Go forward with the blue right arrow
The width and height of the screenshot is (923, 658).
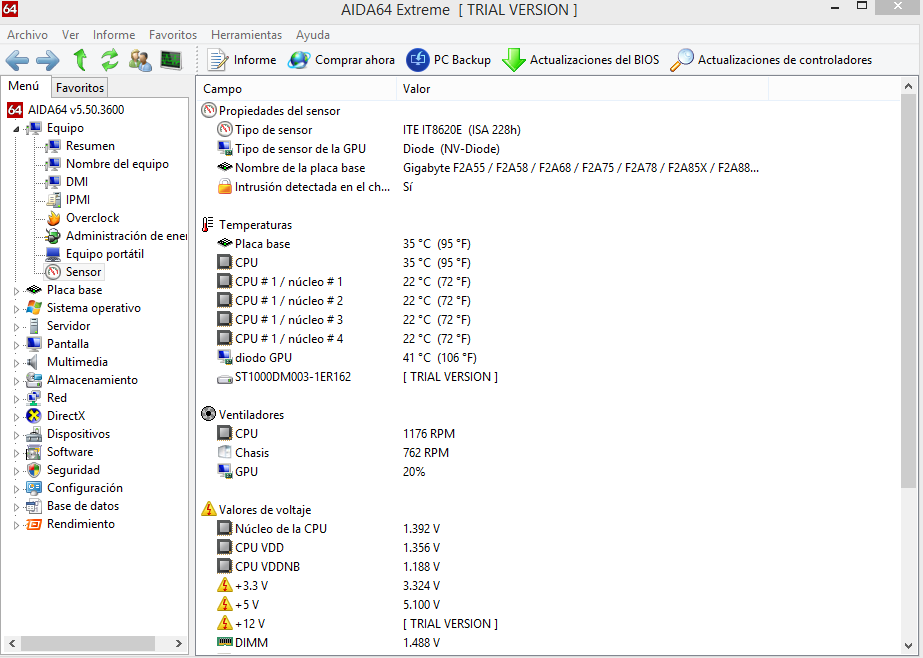click(48, 60)
